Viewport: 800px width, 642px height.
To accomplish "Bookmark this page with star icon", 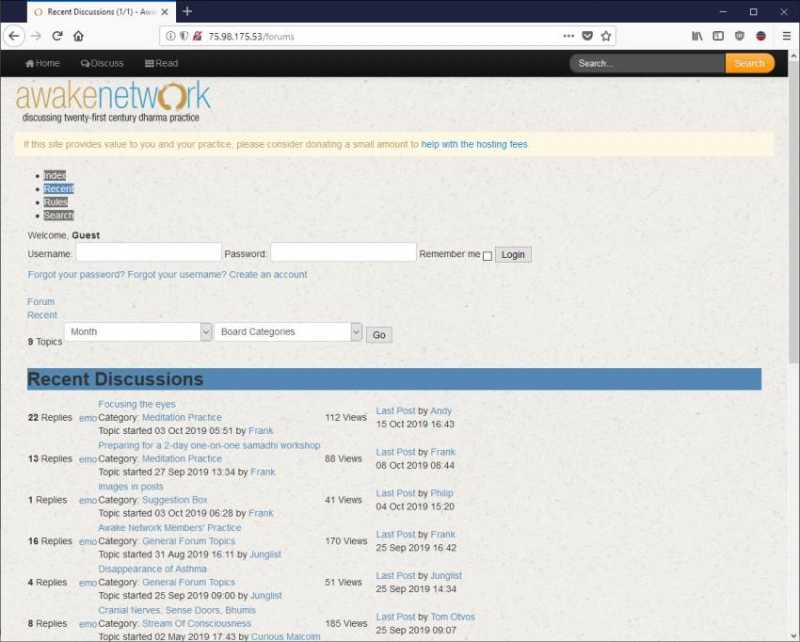I will pos(606,36).
